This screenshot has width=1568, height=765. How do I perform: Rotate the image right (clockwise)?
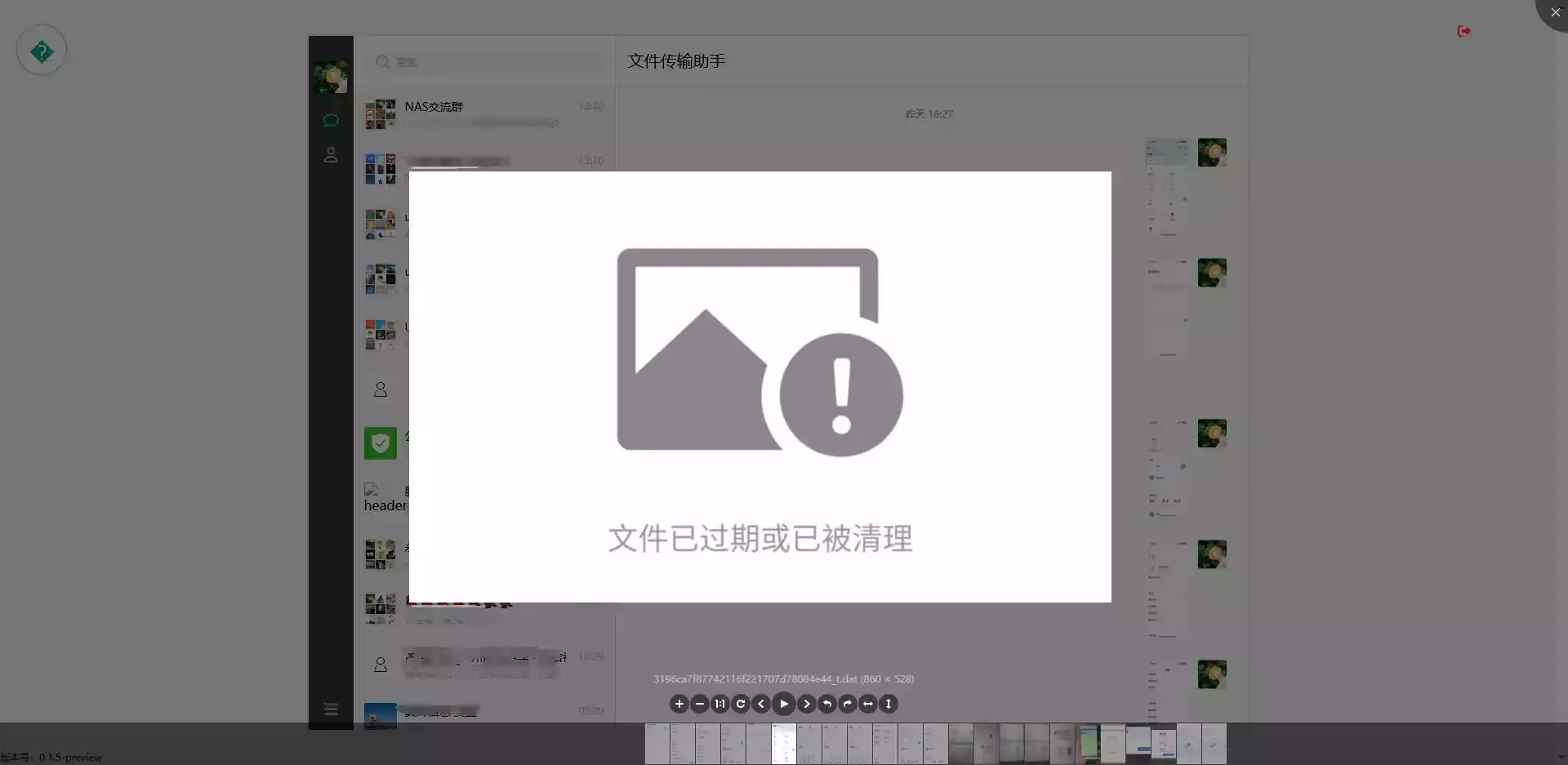[848, 704]
